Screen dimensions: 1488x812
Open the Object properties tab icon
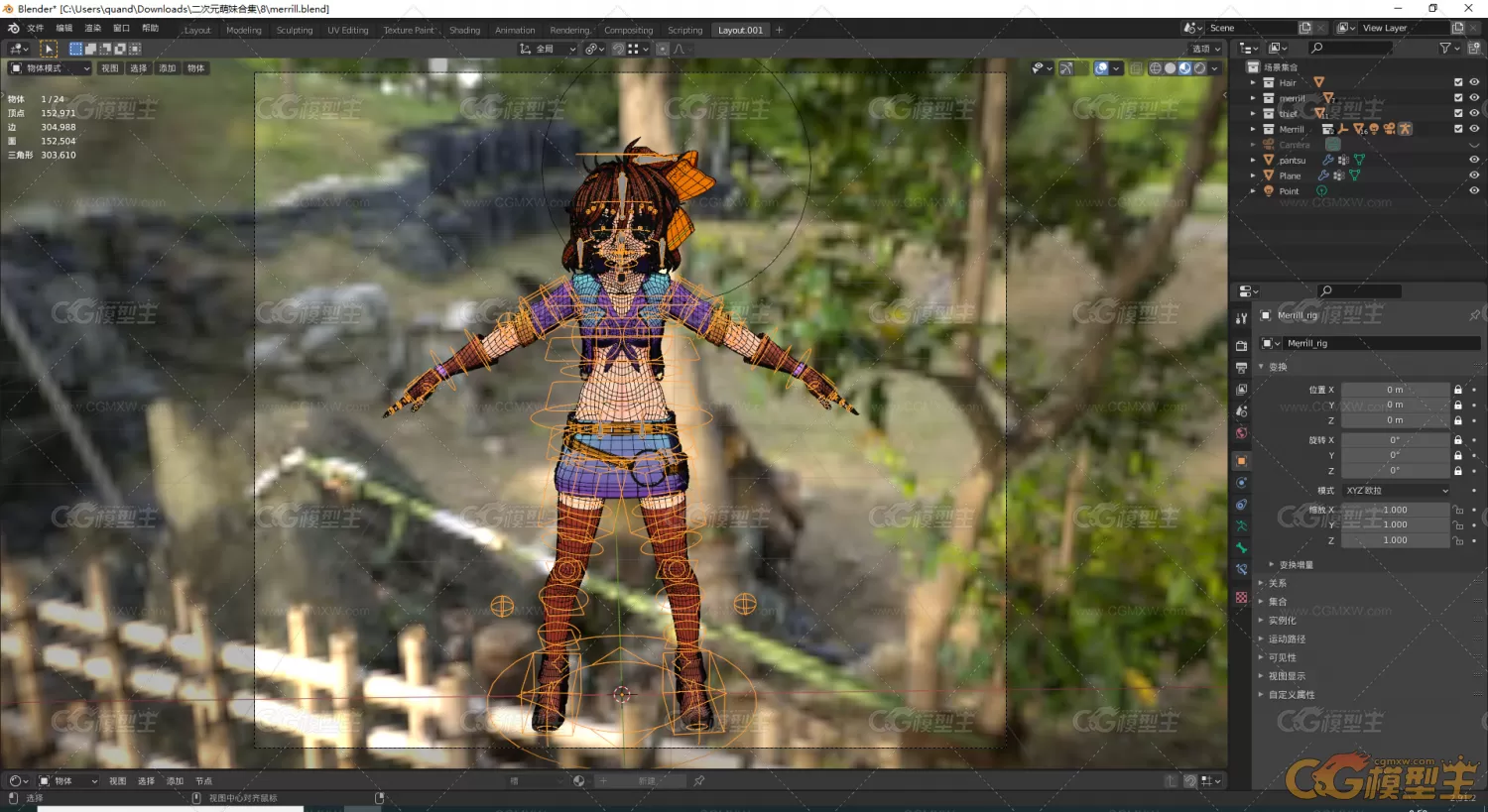pos(1241,461)
